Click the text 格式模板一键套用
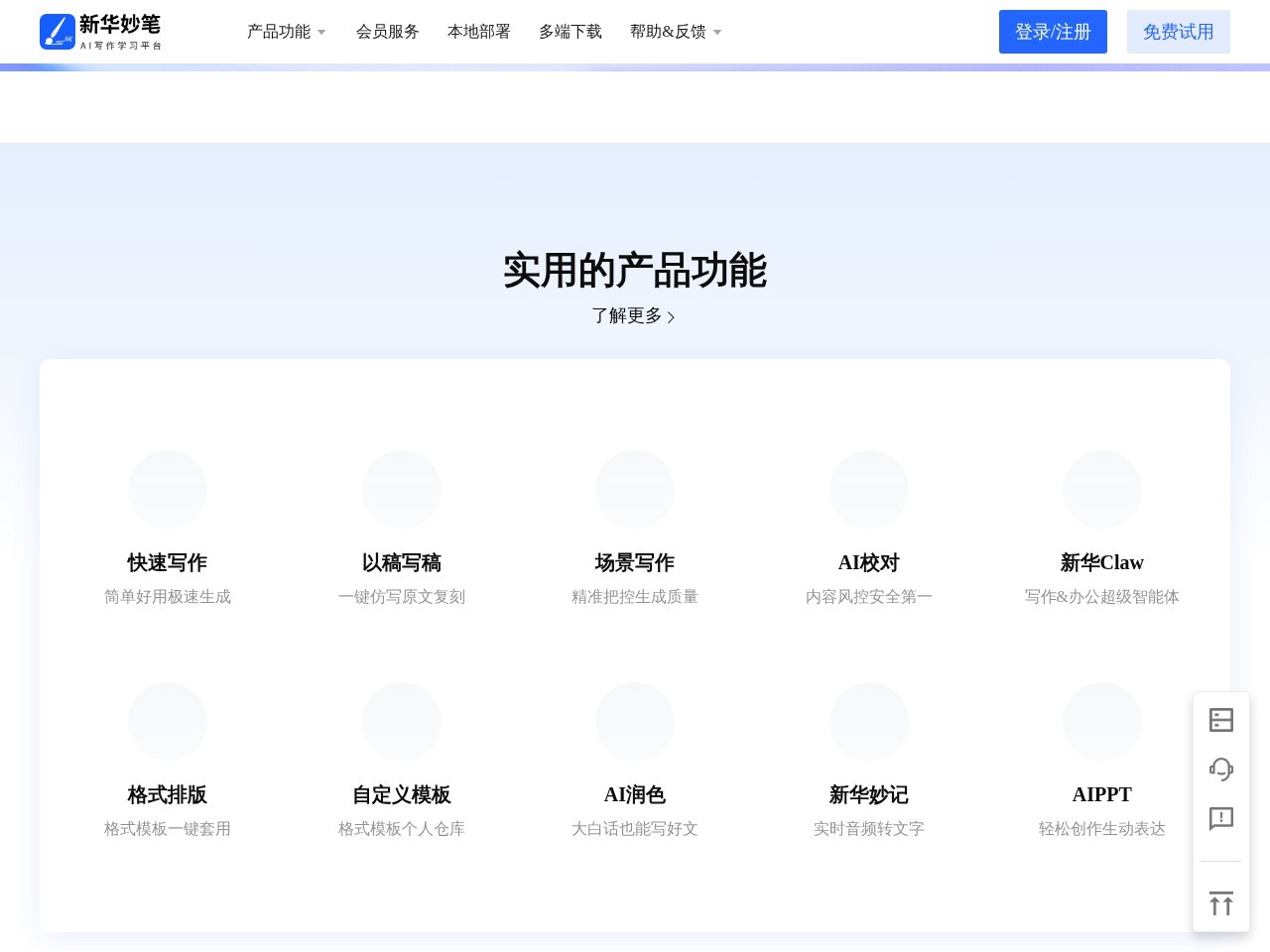The width and height of the screenshot is (1270, 952). click(x=168, y=828)
